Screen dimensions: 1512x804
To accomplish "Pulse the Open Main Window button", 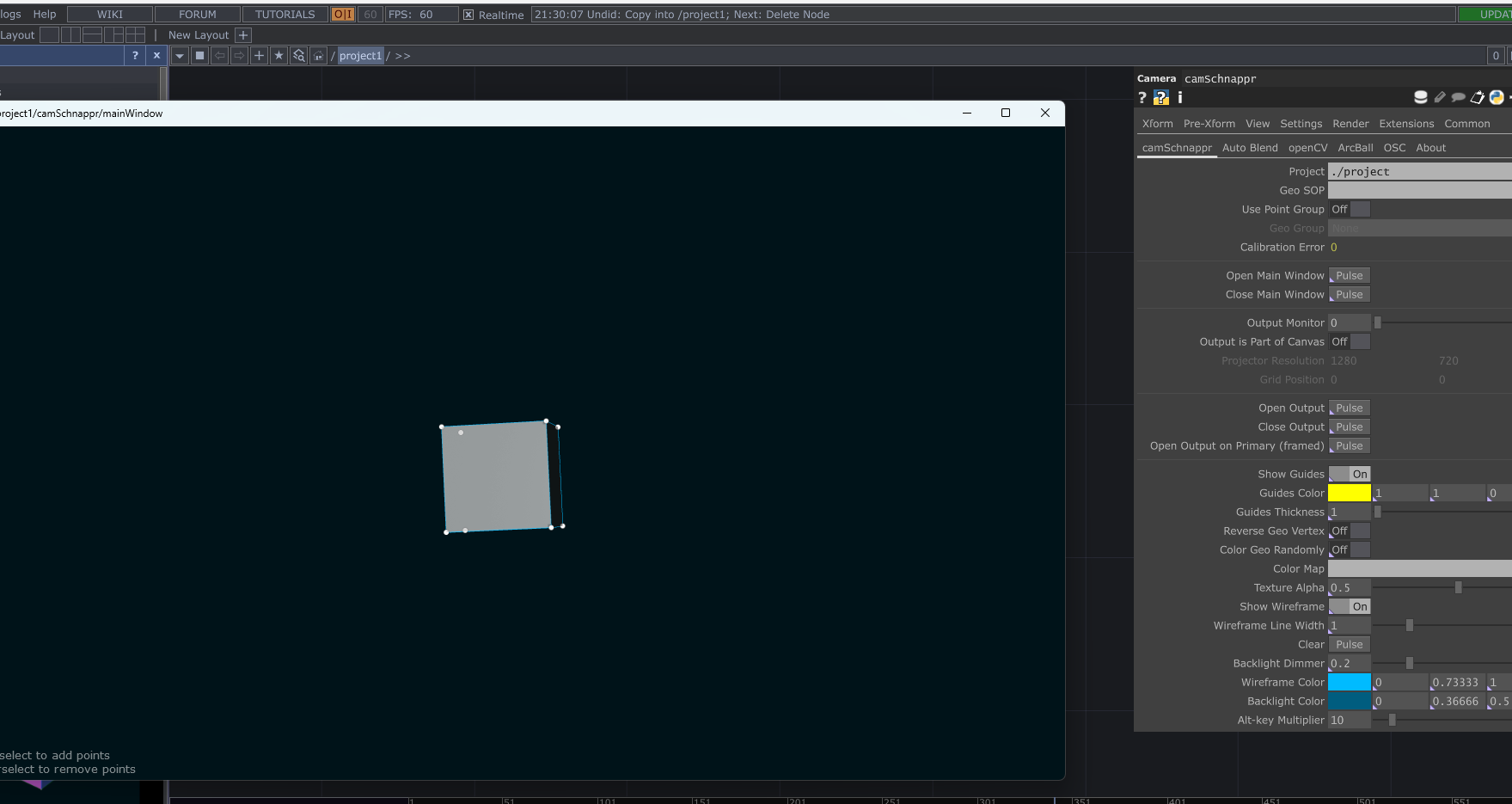I will pos(1348,275).
